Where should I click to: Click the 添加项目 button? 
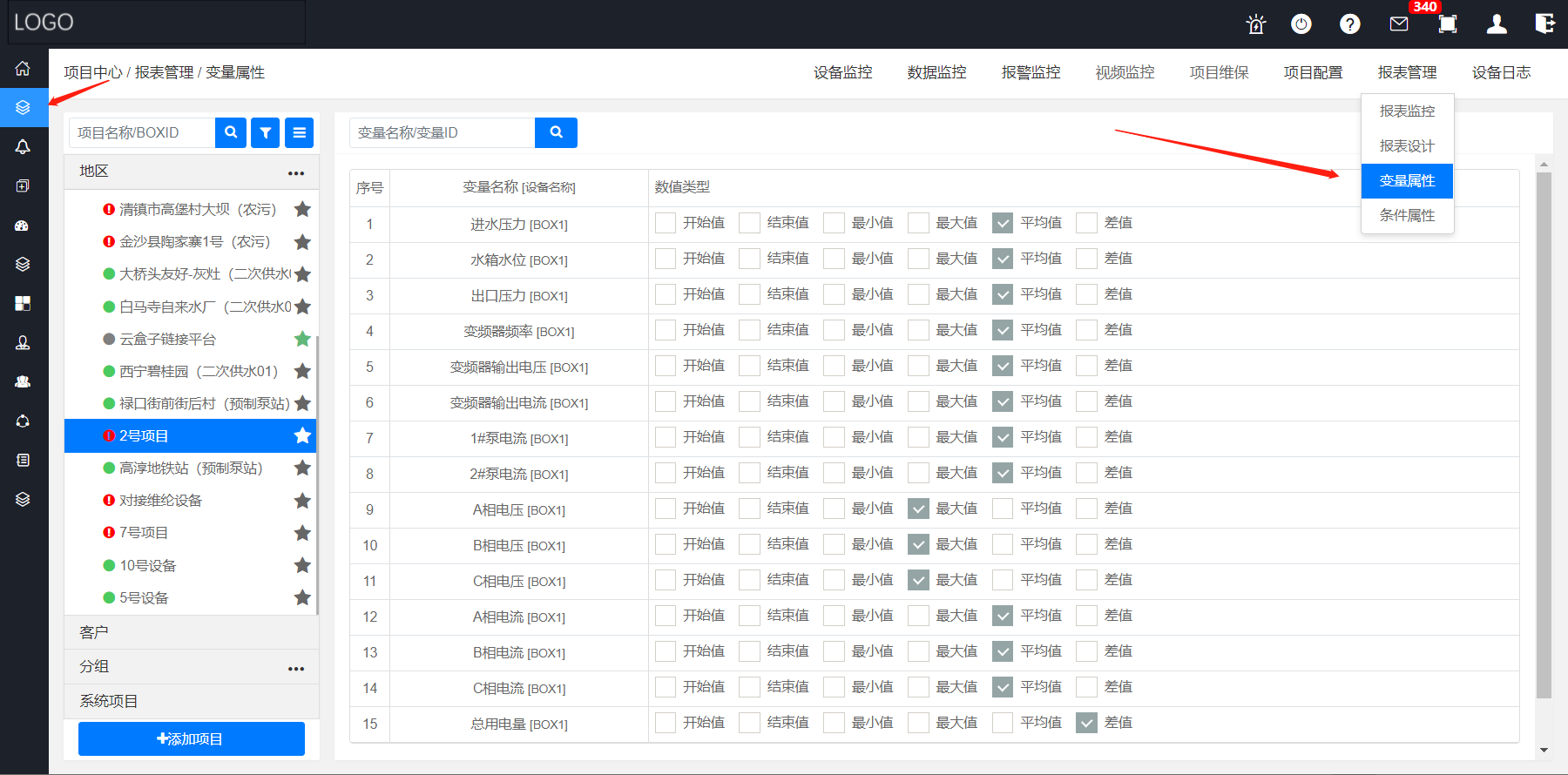(x=192, y=738)
